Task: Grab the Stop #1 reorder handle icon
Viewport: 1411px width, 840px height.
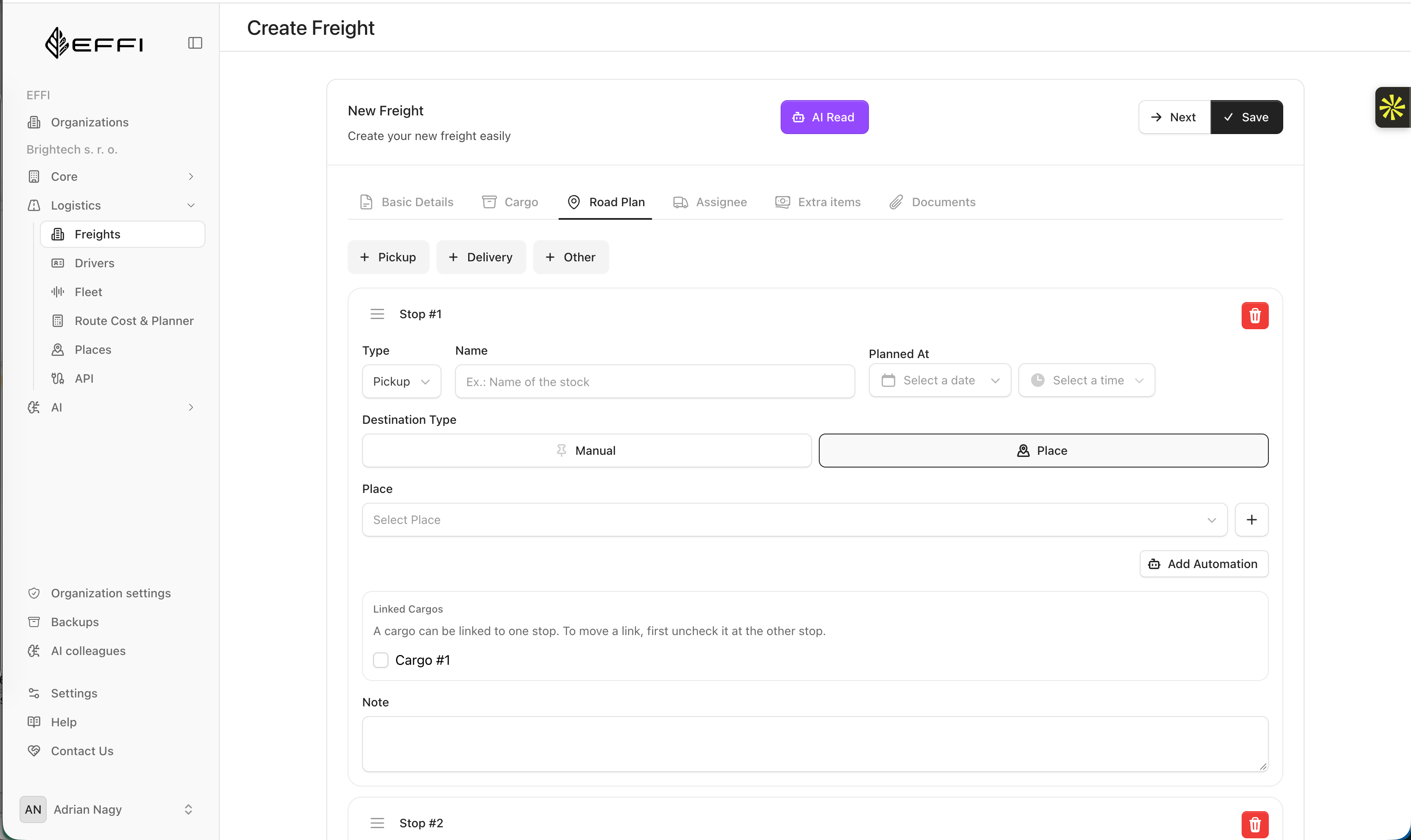Action: pos(377,314)
